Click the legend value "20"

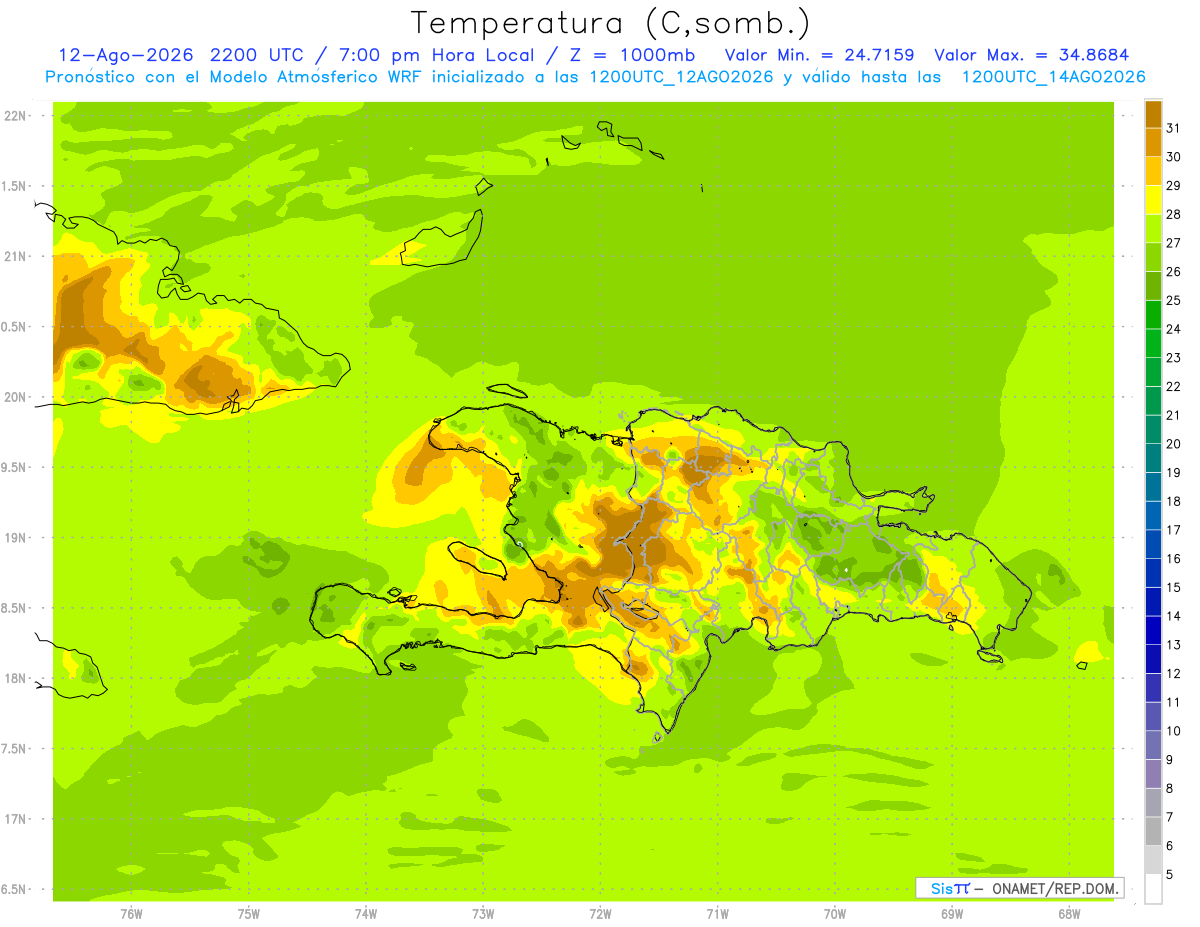(1173, 443)
